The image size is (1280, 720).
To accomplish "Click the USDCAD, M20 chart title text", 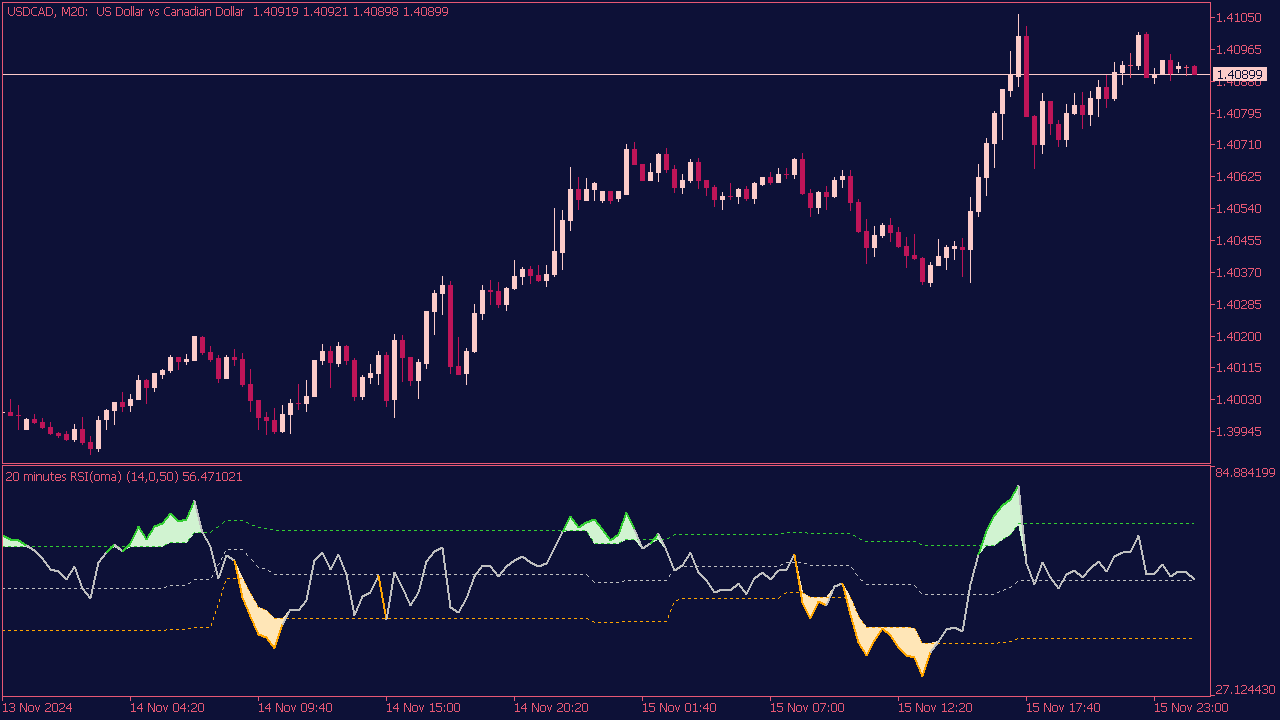I will [x=227, y=12].
